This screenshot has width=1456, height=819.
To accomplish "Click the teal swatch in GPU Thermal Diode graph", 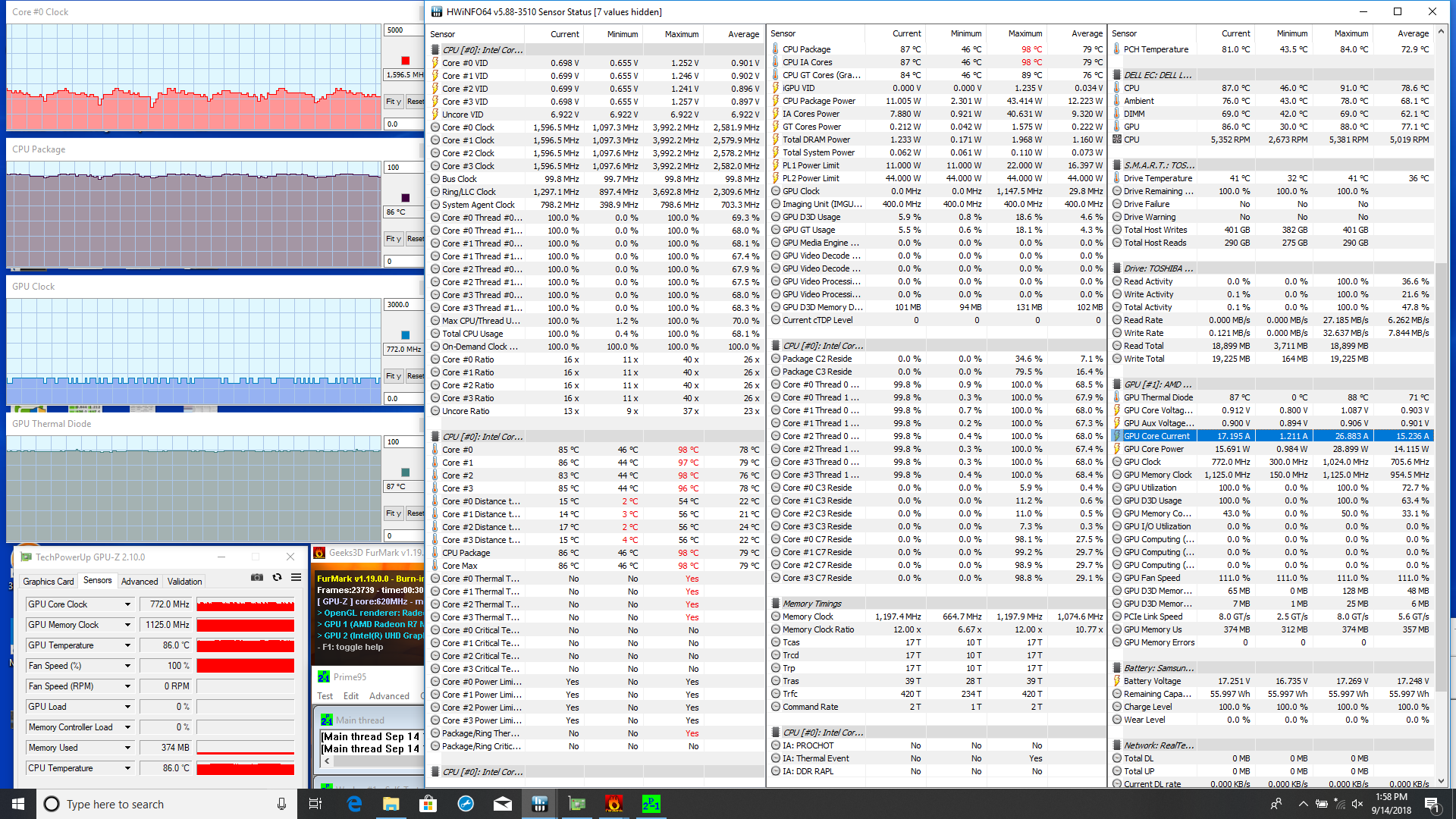I will 405,472.
